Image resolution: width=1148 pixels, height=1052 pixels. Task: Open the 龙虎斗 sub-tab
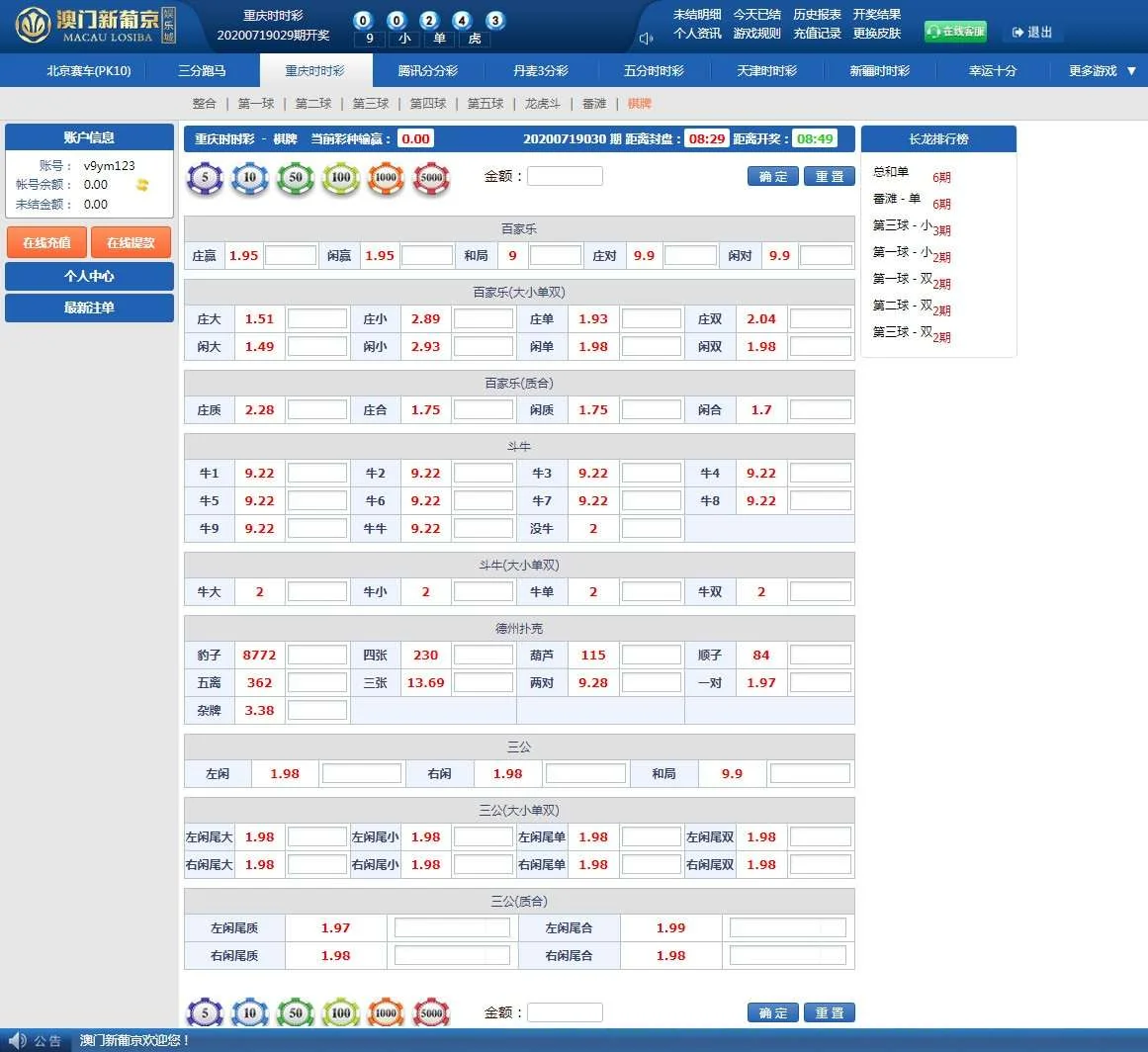click(x=543, y=104)
